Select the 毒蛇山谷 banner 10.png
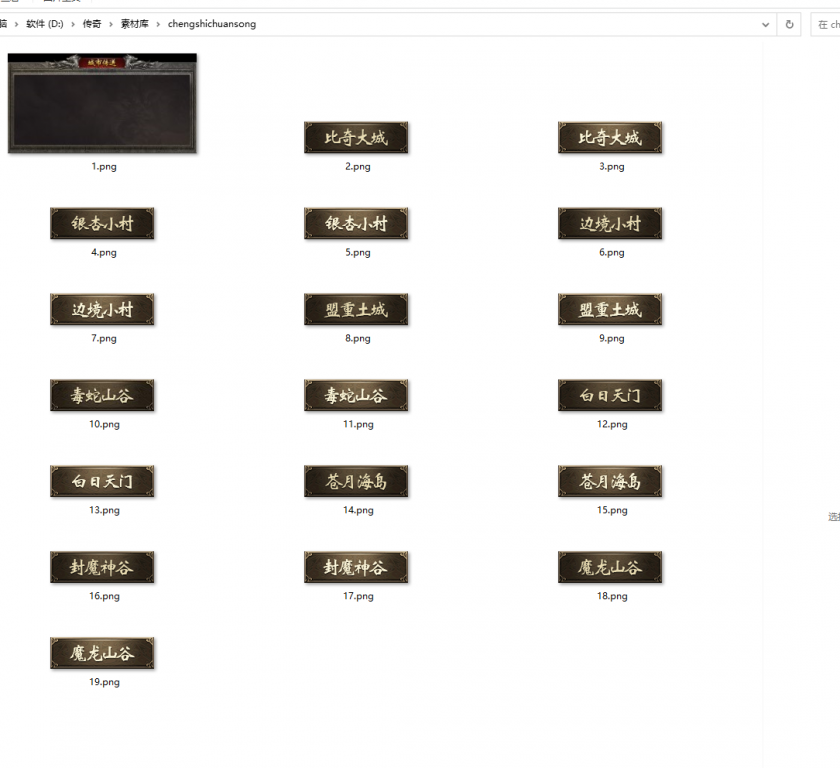The height and width of the screenshot is (768, 840). pos(102,396)
